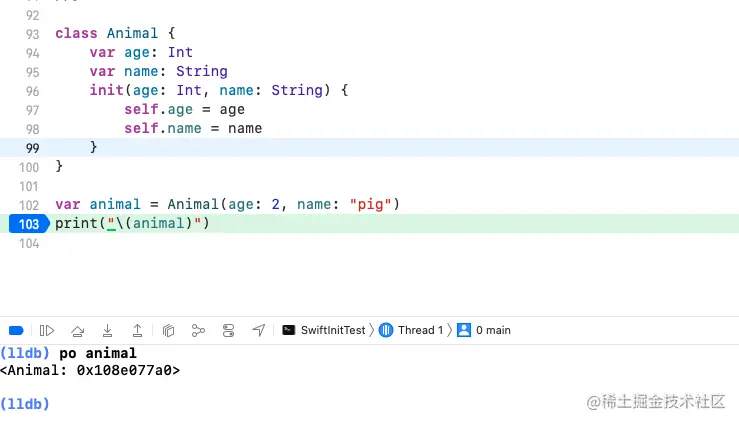Click the Step Over debug icon
The image size is (739, 424).
click(77, 331)
